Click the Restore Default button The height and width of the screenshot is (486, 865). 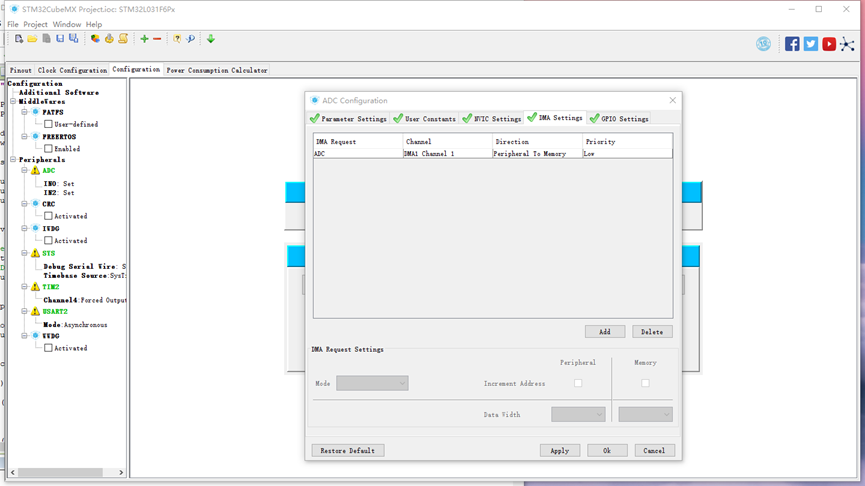[x=348, y=451]
